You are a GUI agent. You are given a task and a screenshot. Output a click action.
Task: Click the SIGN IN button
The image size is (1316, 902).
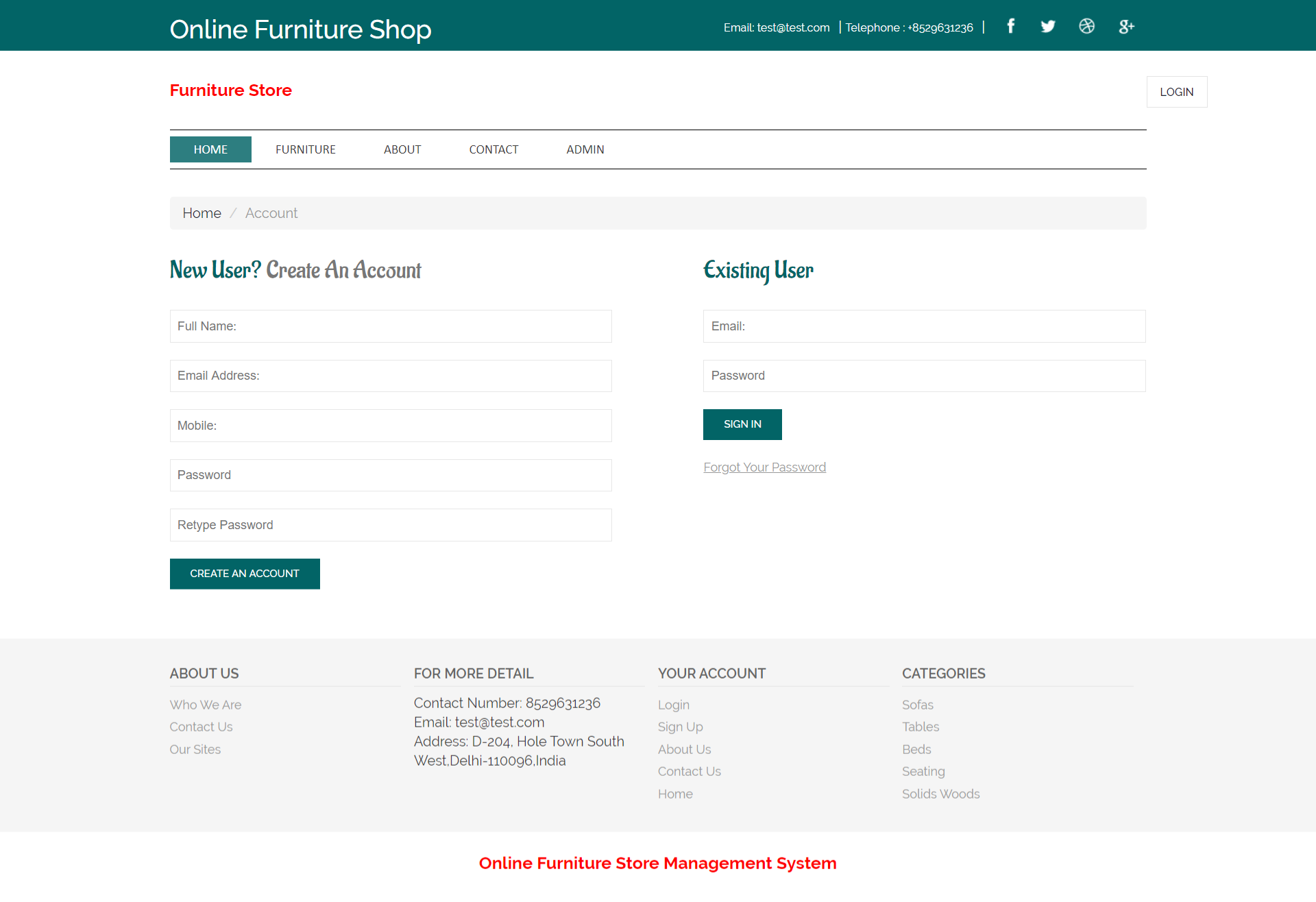742,424
